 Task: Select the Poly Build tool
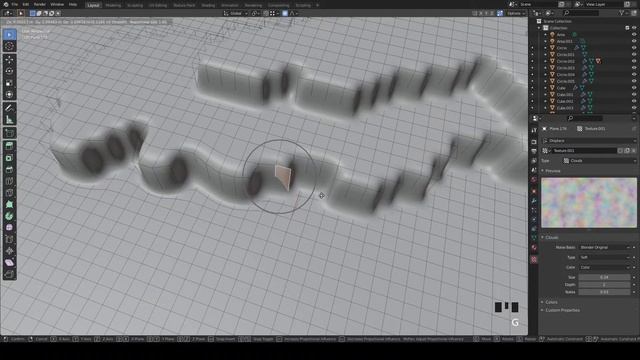coord(9,204)
